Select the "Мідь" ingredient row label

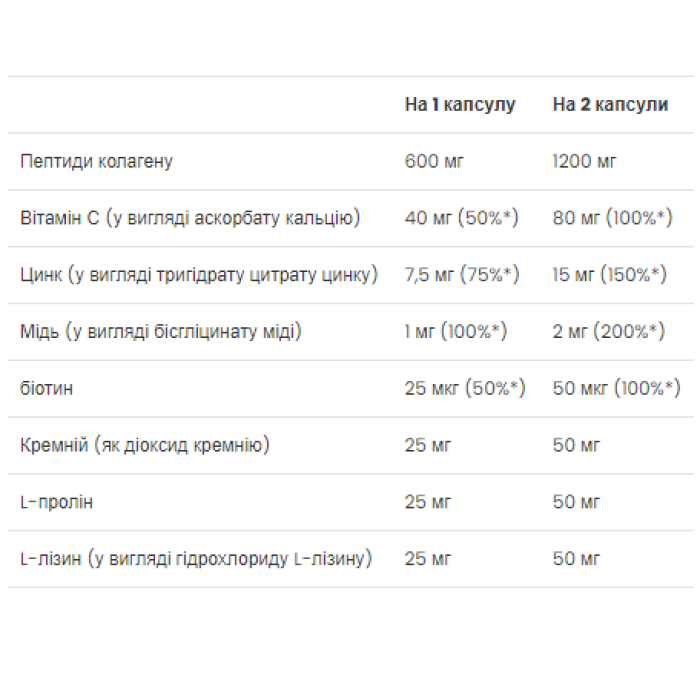coord(161,331)
